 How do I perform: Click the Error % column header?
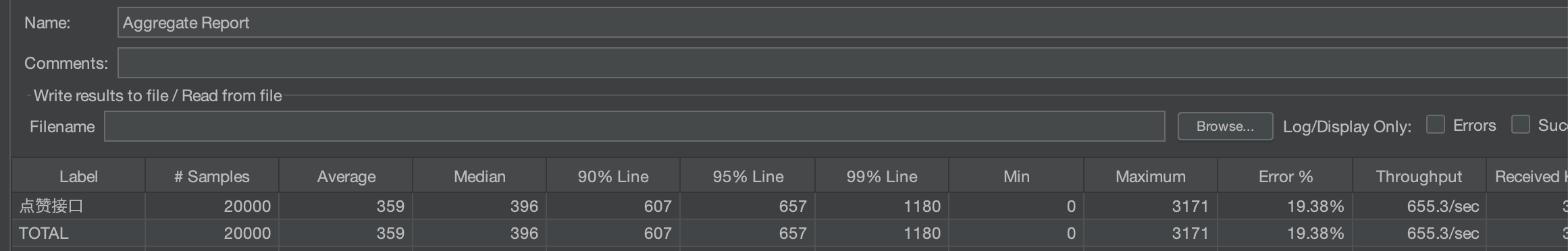pos(1285,176)
